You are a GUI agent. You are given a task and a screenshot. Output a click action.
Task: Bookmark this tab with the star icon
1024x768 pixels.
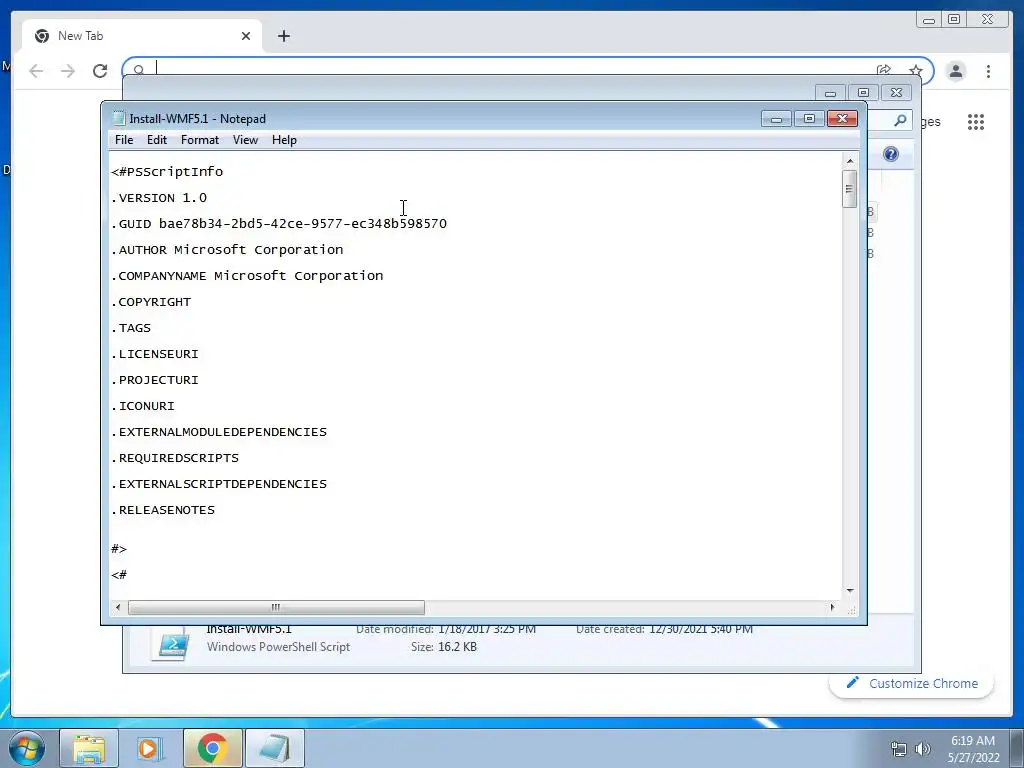916,70
